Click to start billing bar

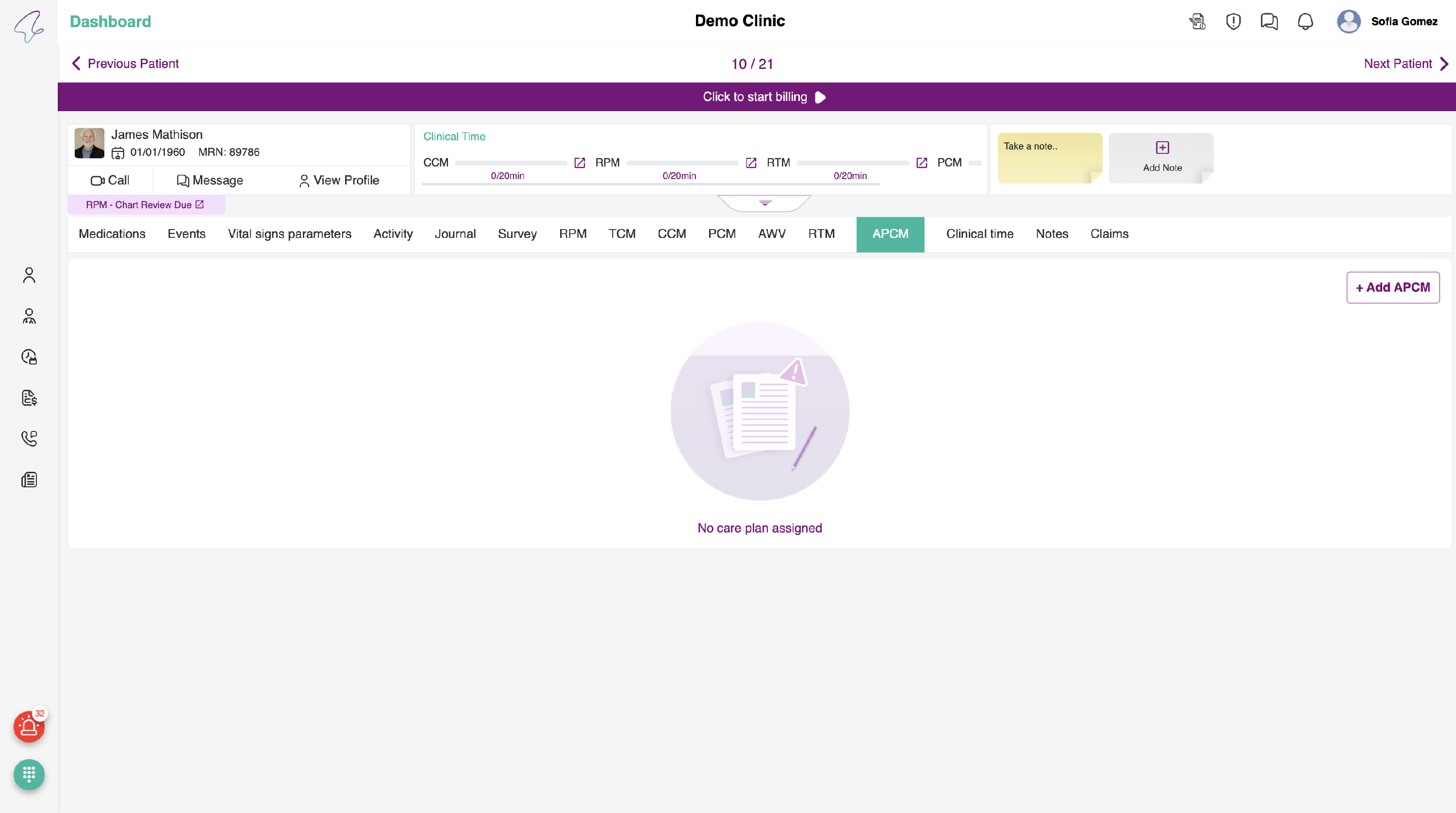[x=756, y=97]
